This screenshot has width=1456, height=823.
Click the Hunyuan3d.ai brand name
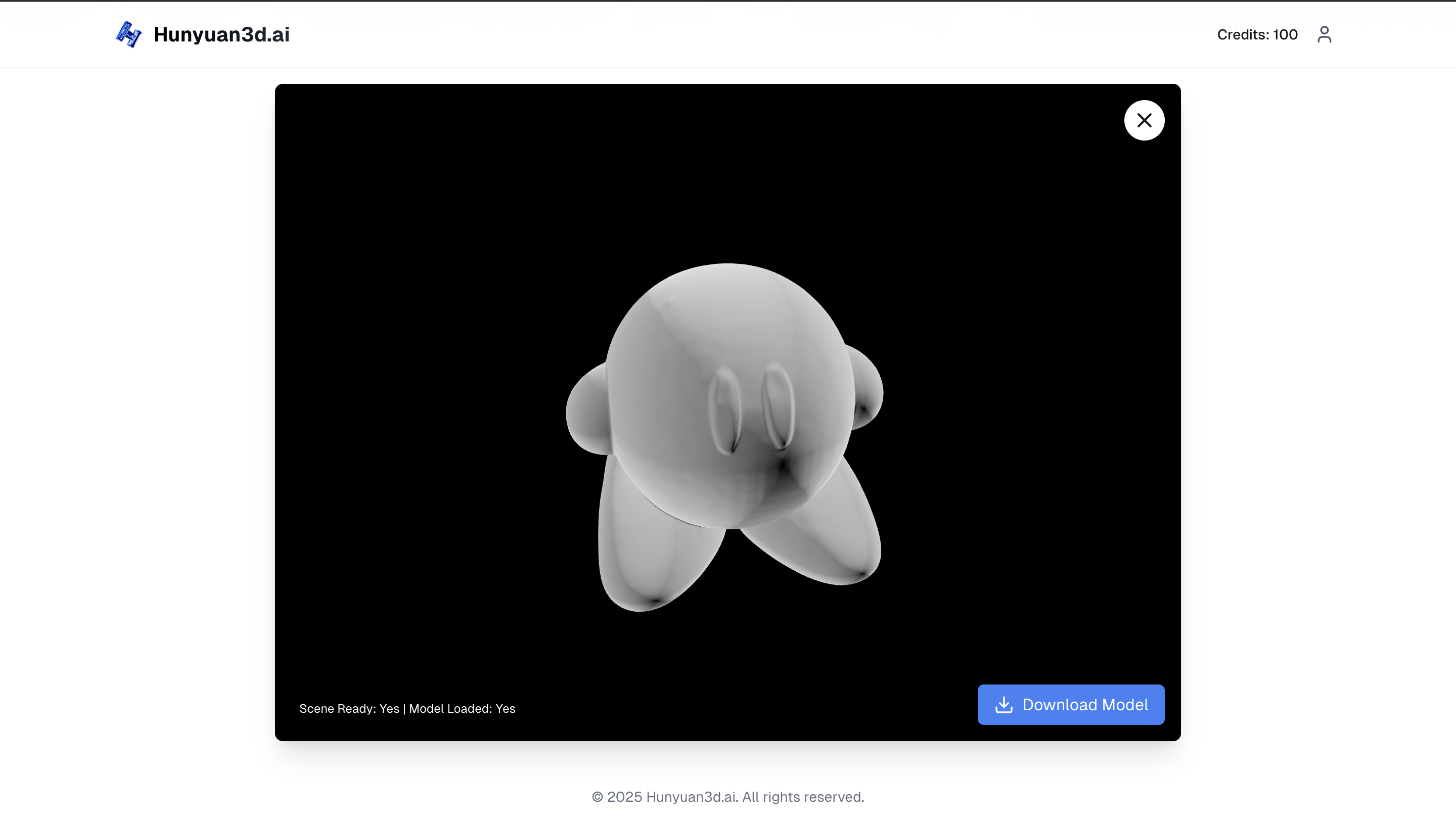click(221, 34)
